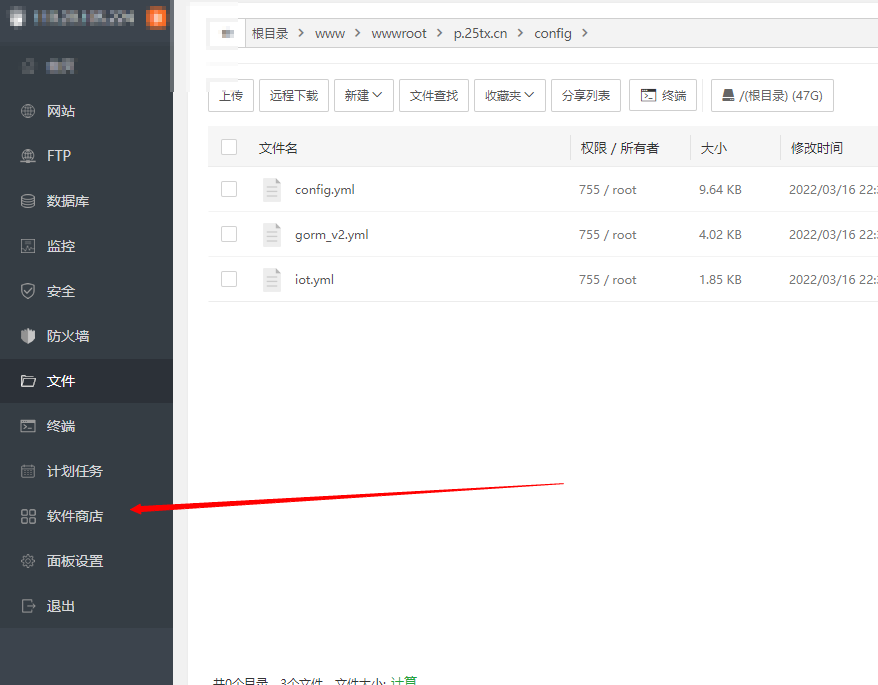Image resolution: width=878 pixels, height=685 pixels.
Task: Click the 计算 file-size link
Action: tap(404, 681)
